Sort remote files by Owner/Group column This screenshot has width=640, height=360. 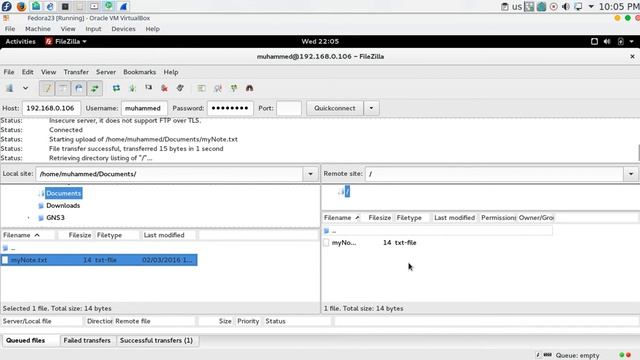point(536,218)
